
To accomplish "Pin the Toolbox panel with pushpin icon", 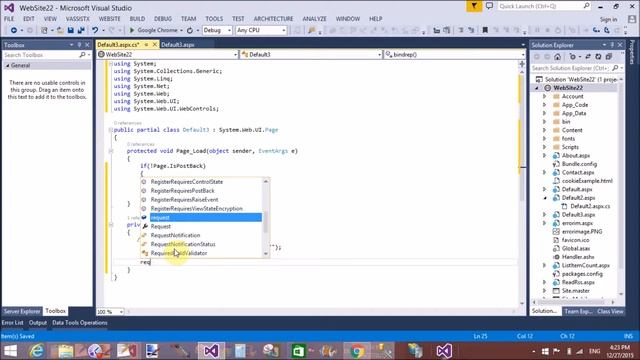I will coord(79,45).
